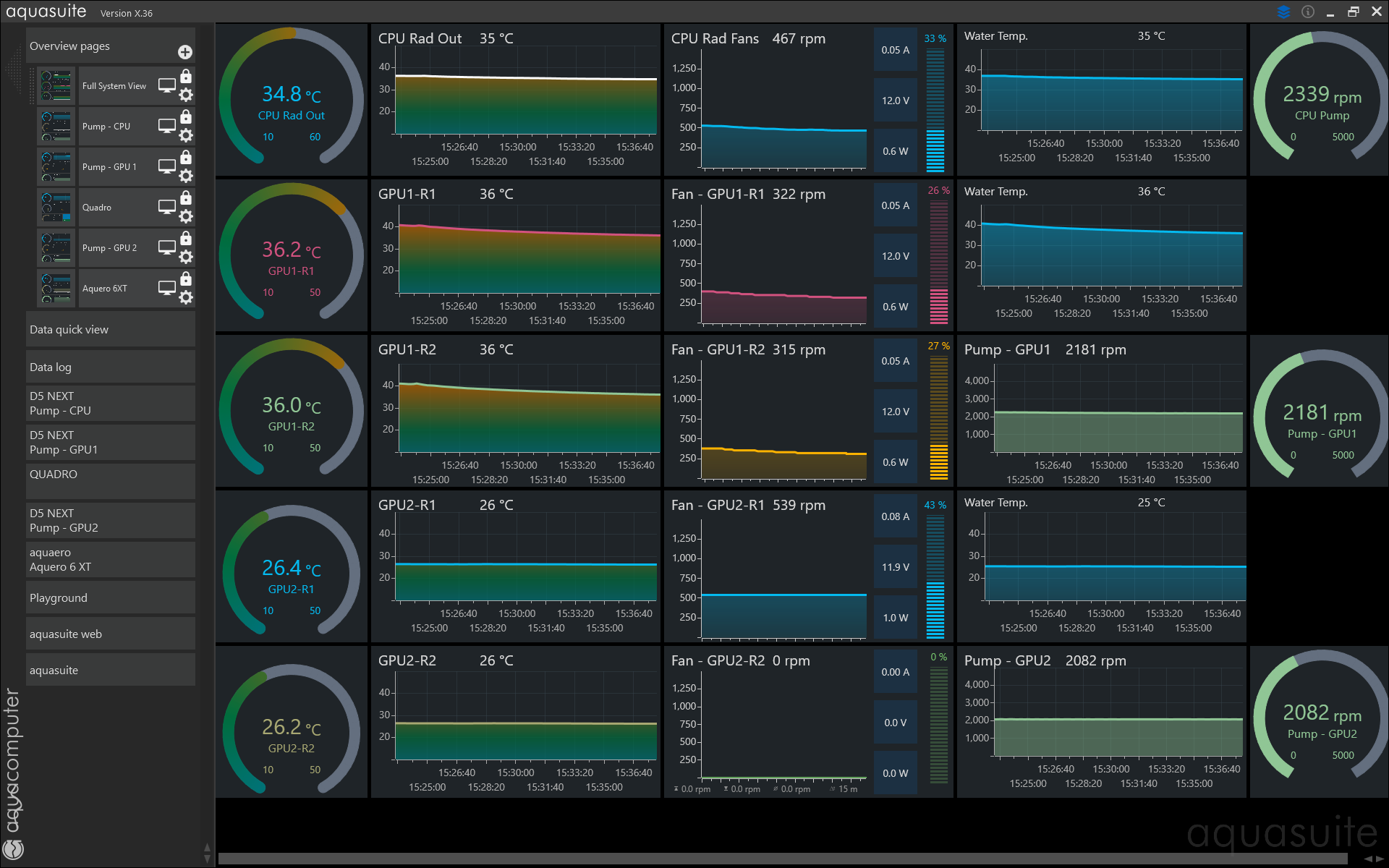
Task: Toggle the lock on Quadro overview page
Action: [x=186, y=198]
